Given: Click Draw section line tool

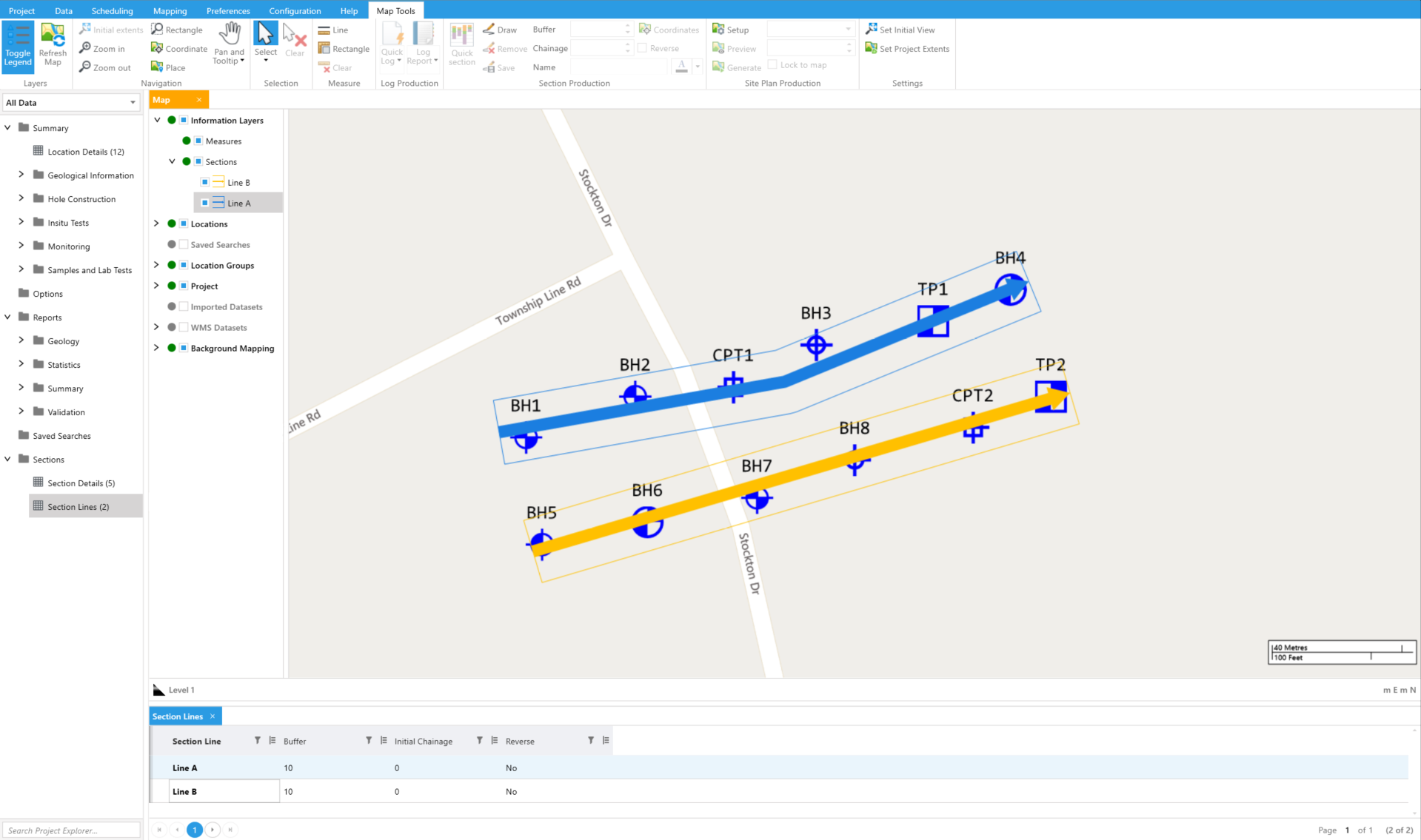Looking at the screenshot, I should (x=500, y=30).
